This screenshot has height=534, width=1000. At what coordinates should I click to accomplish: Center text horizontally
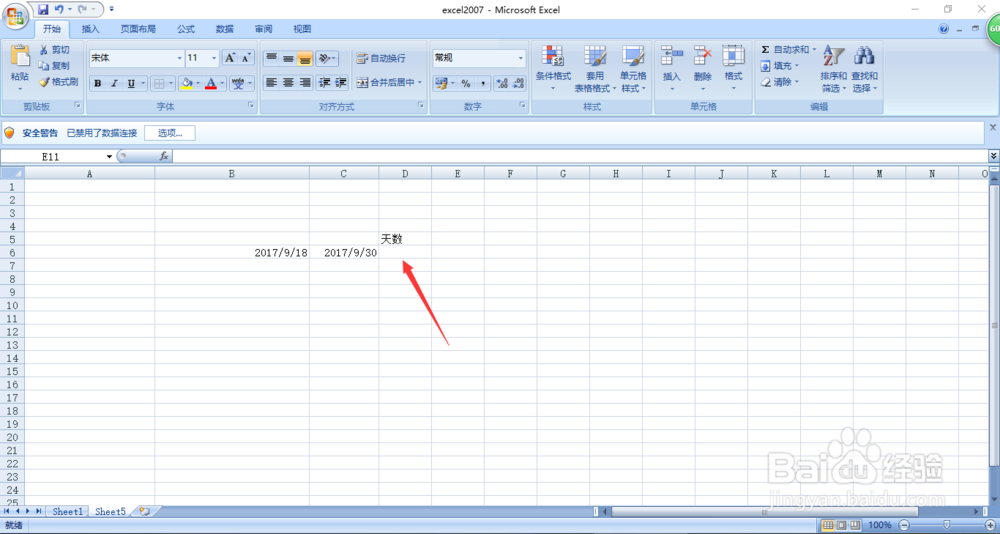point(288,82)
